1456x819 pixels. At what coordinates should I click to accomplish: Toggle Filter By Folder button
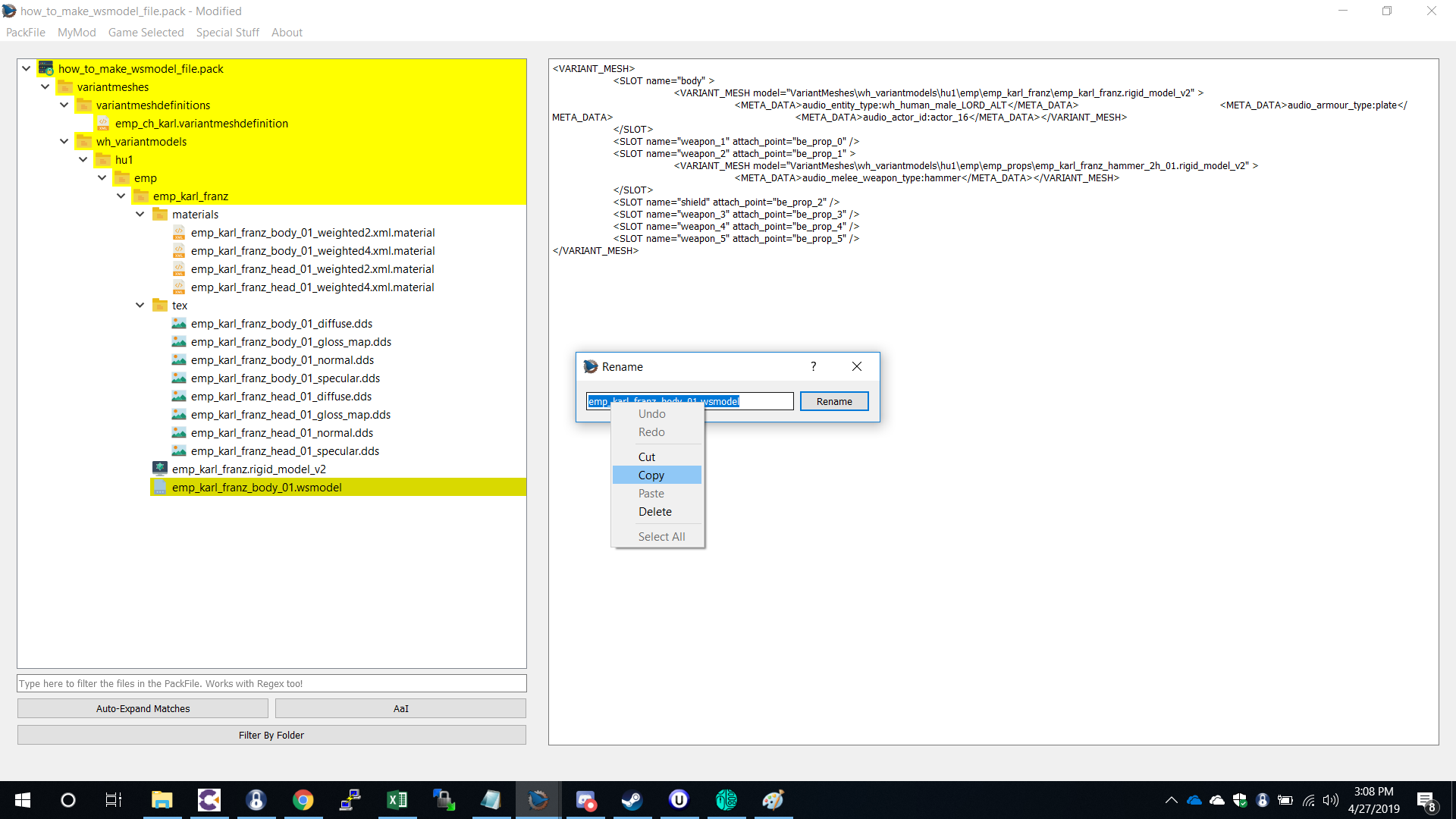pyautogui.click(x=271, y=735)
